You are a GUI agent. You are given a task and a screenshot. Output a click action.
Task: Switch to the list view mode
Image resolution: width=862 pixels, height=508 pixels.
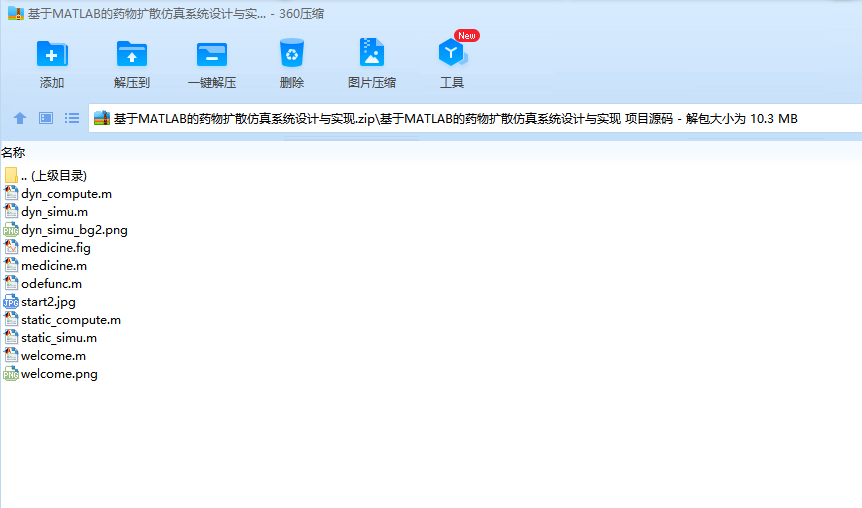point(71,118)
